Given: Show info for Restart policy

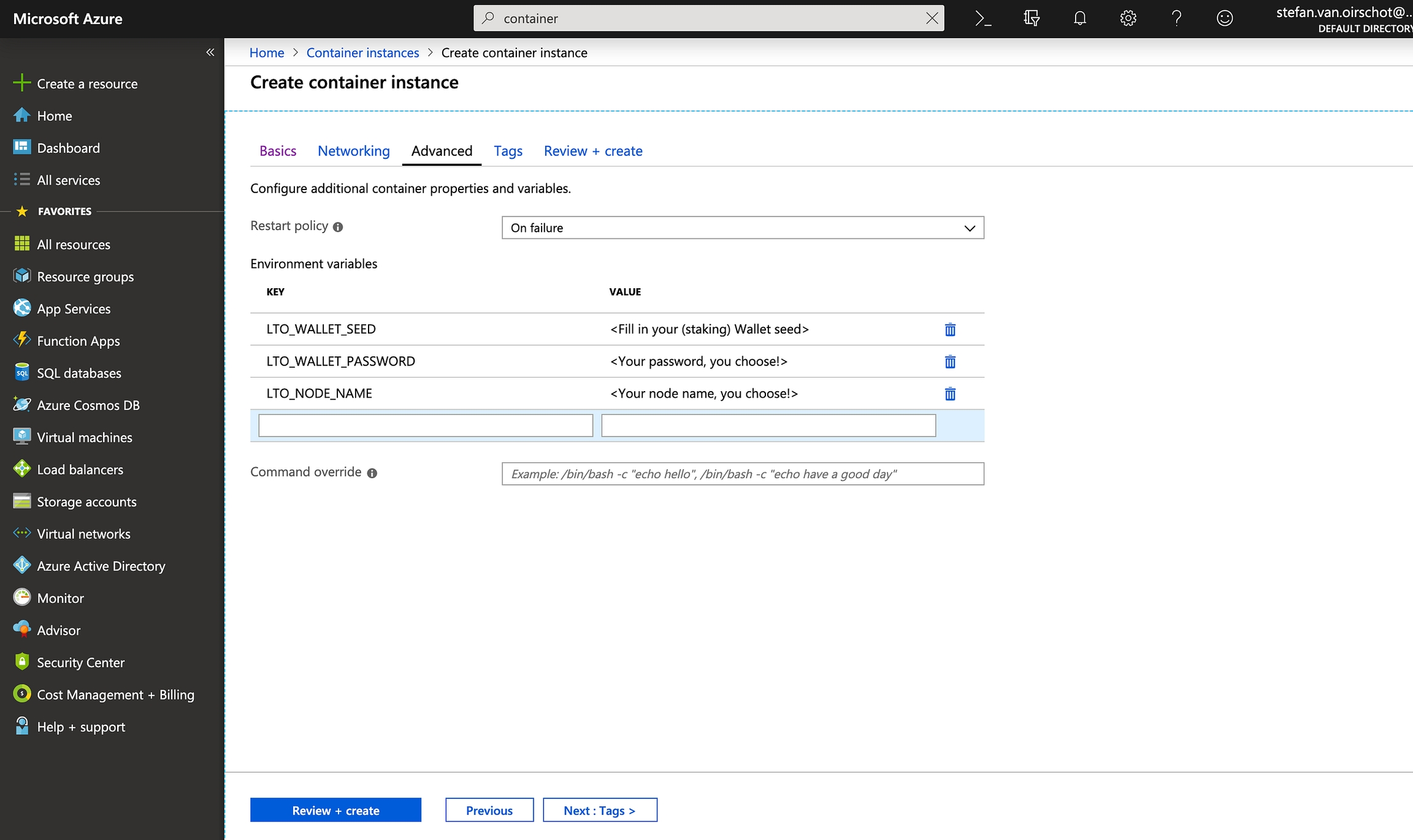Looking at the screenshot, I should (338, 227).
